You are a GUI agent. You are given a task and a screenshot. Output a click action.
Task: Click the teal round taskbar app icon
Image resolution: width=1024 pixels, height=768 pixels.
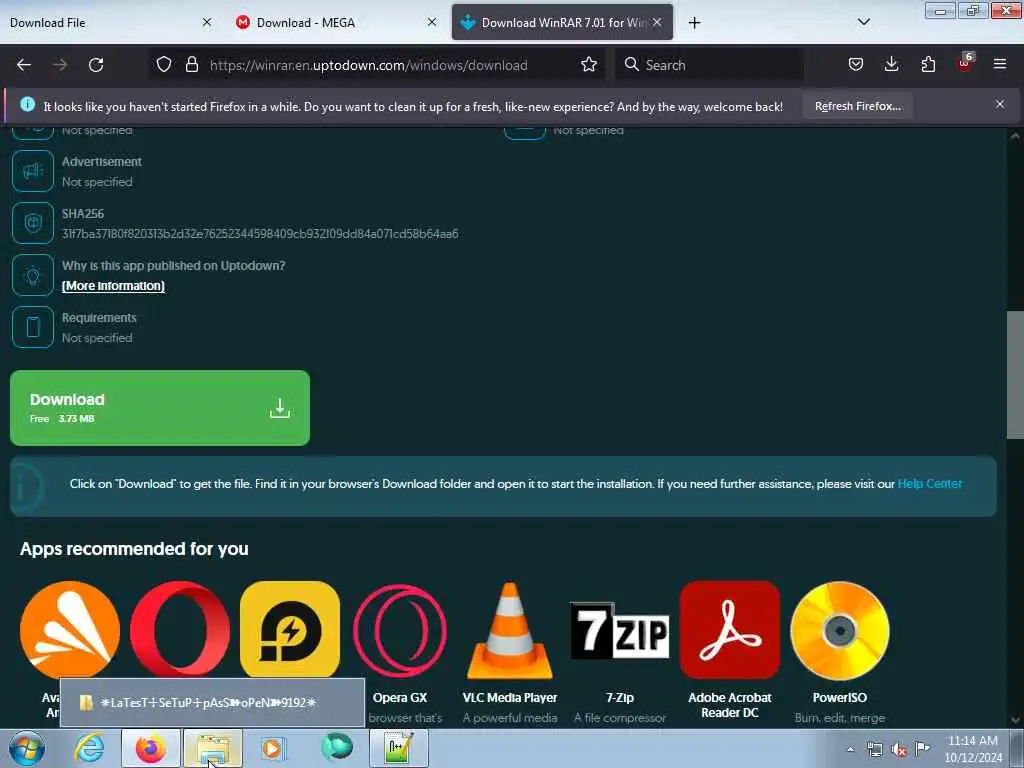coord(337,747)
